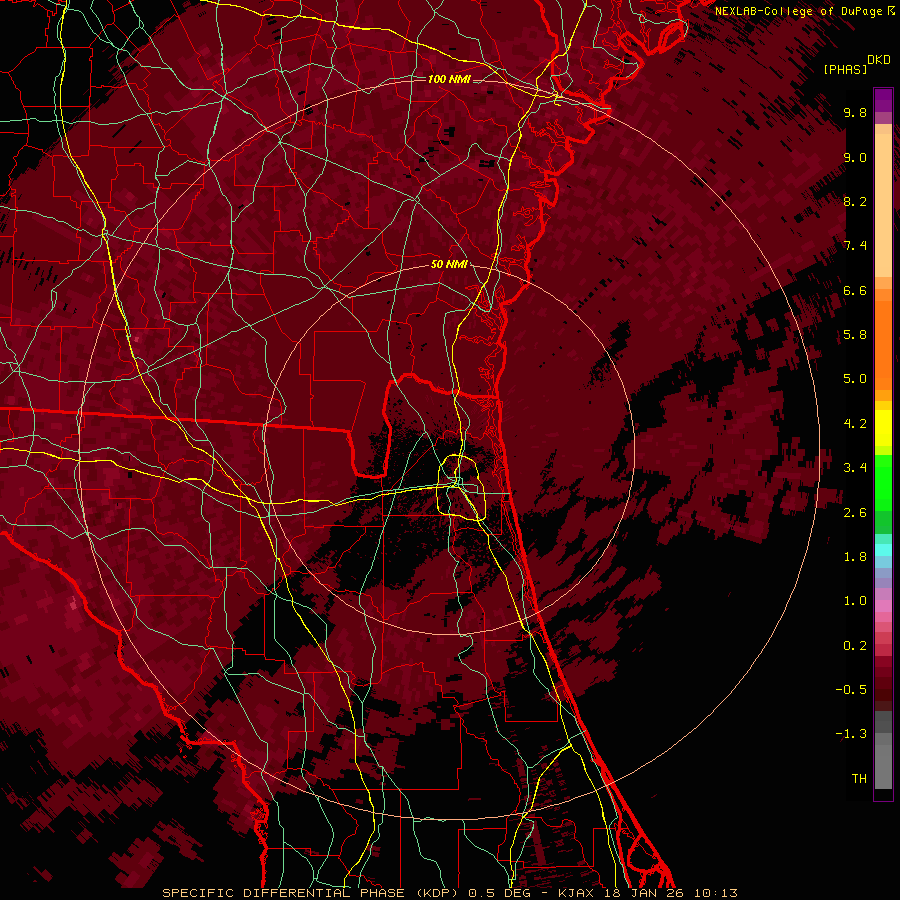Click the 5.0 color scale value
The image size is (900, 900).
(855, 379)
